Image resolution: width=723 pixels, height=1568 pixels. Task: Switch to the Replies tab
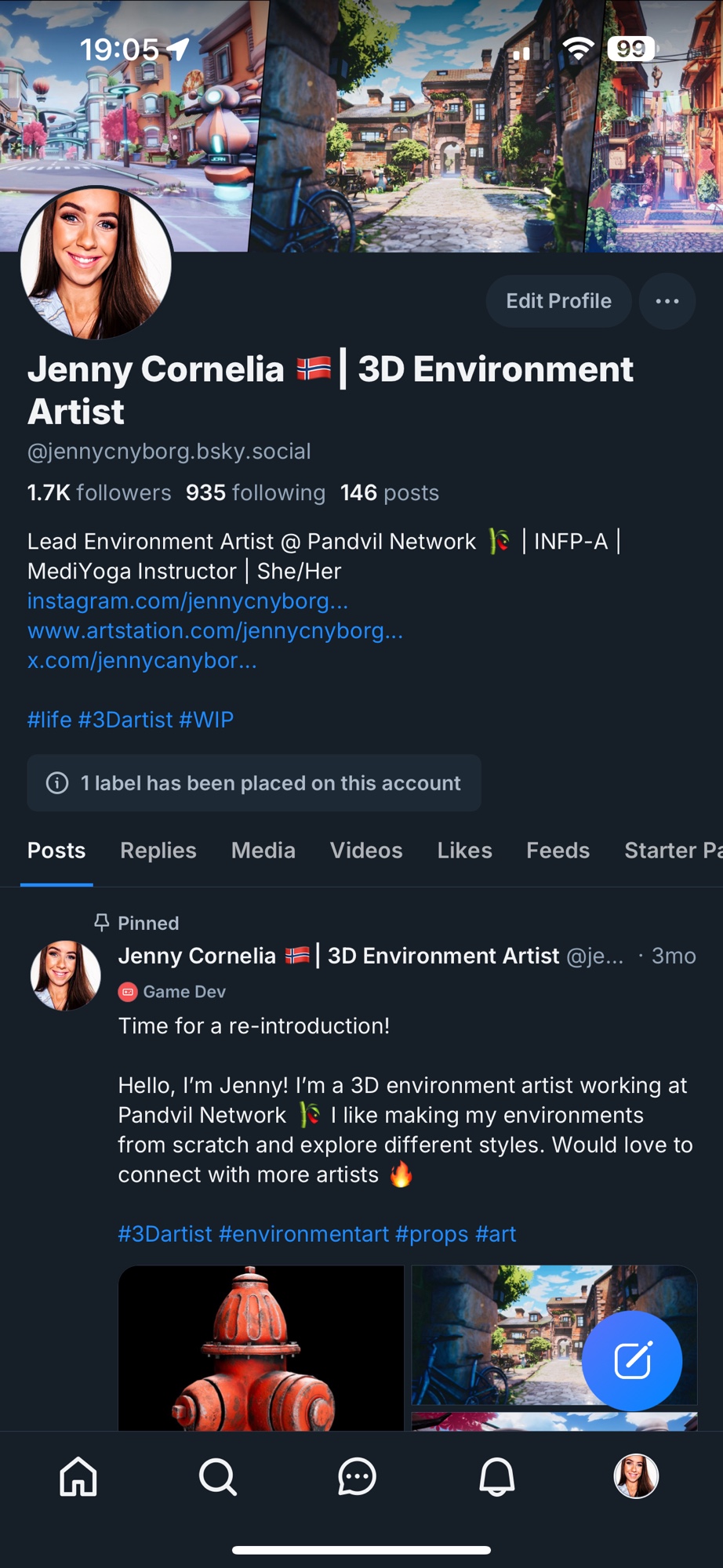click(158, 851)
